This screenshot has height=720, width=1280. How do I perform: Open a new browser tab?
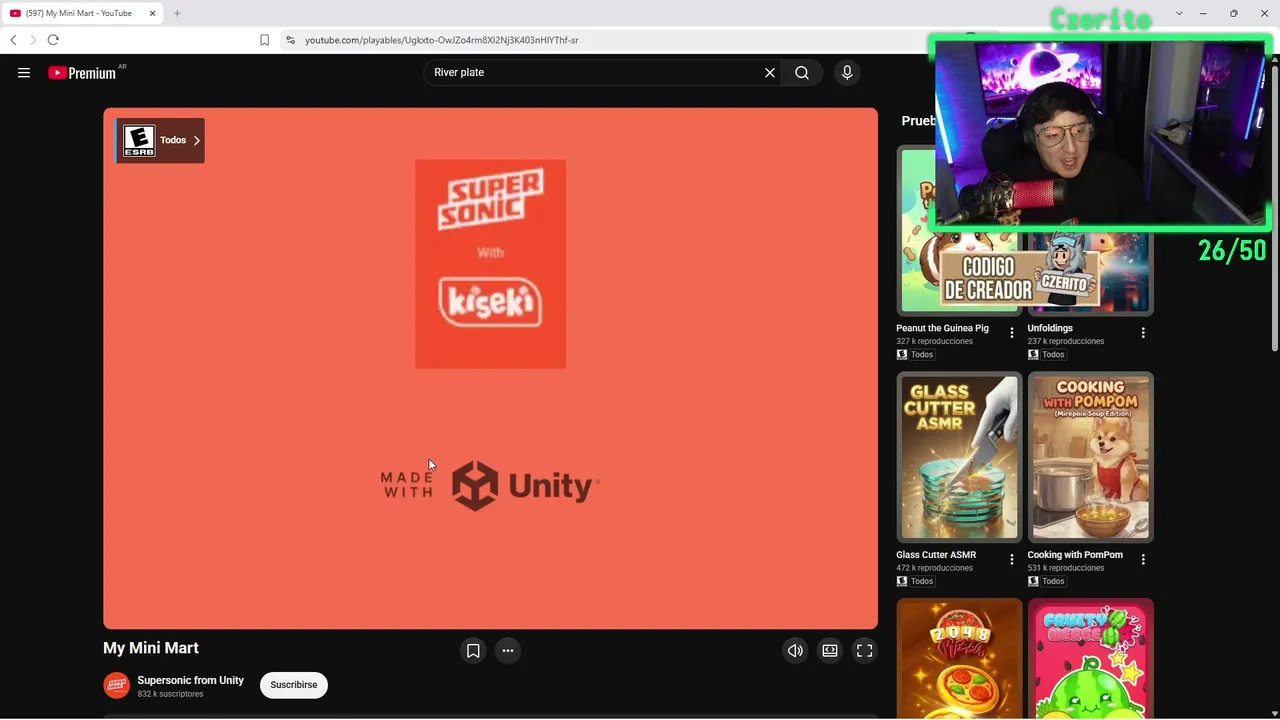(177, 13)
